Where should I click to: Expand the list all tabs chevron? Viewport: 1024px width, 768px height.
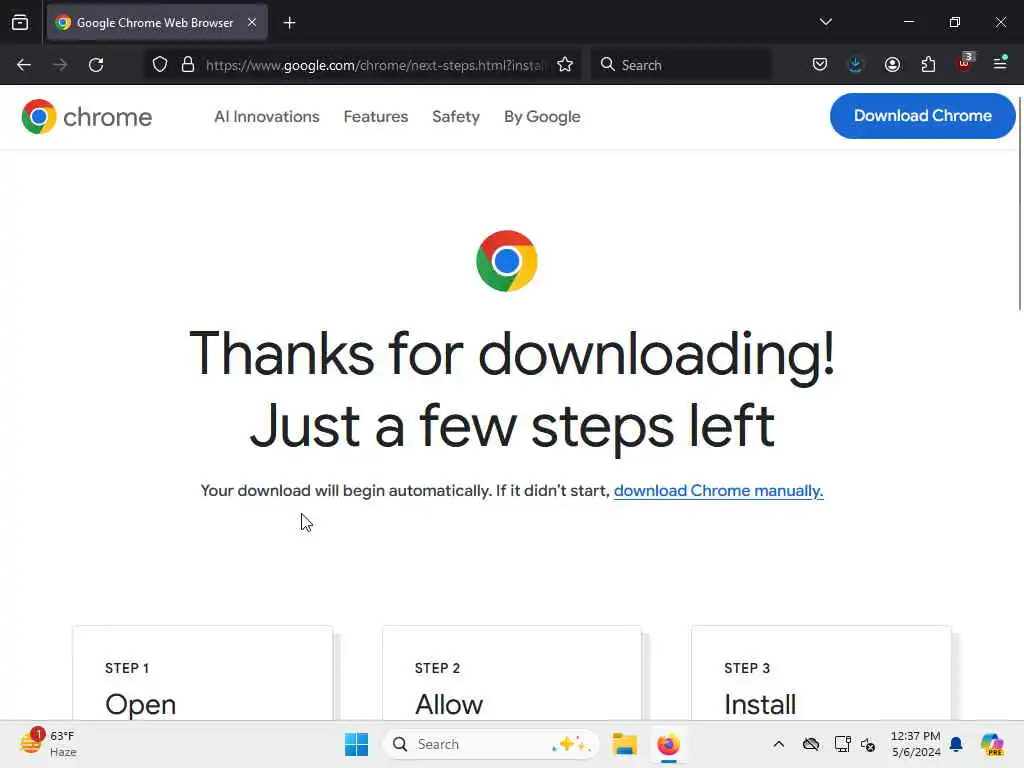[x=825, y=22]
